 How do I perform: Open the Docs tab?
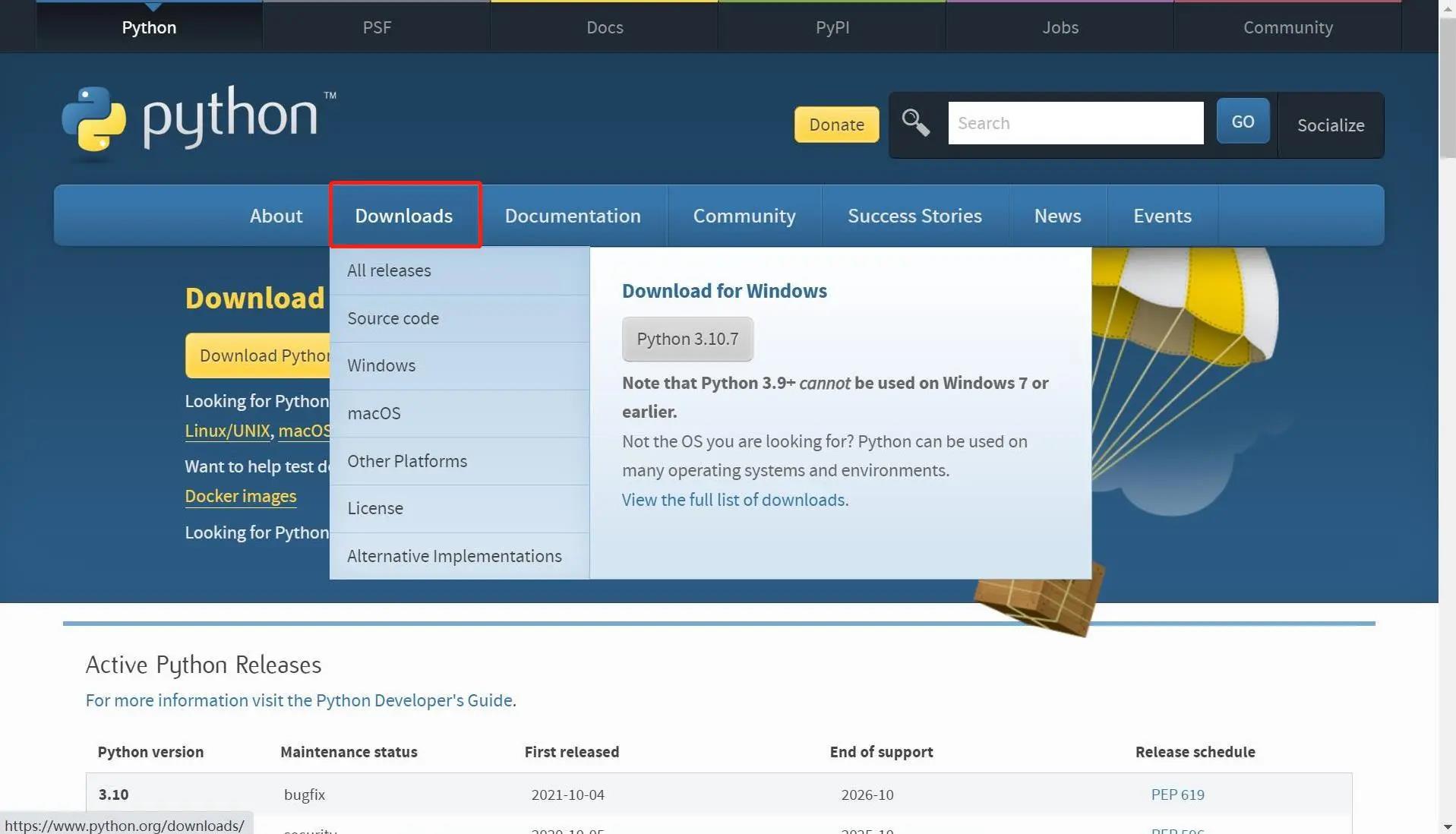(604, 27)
